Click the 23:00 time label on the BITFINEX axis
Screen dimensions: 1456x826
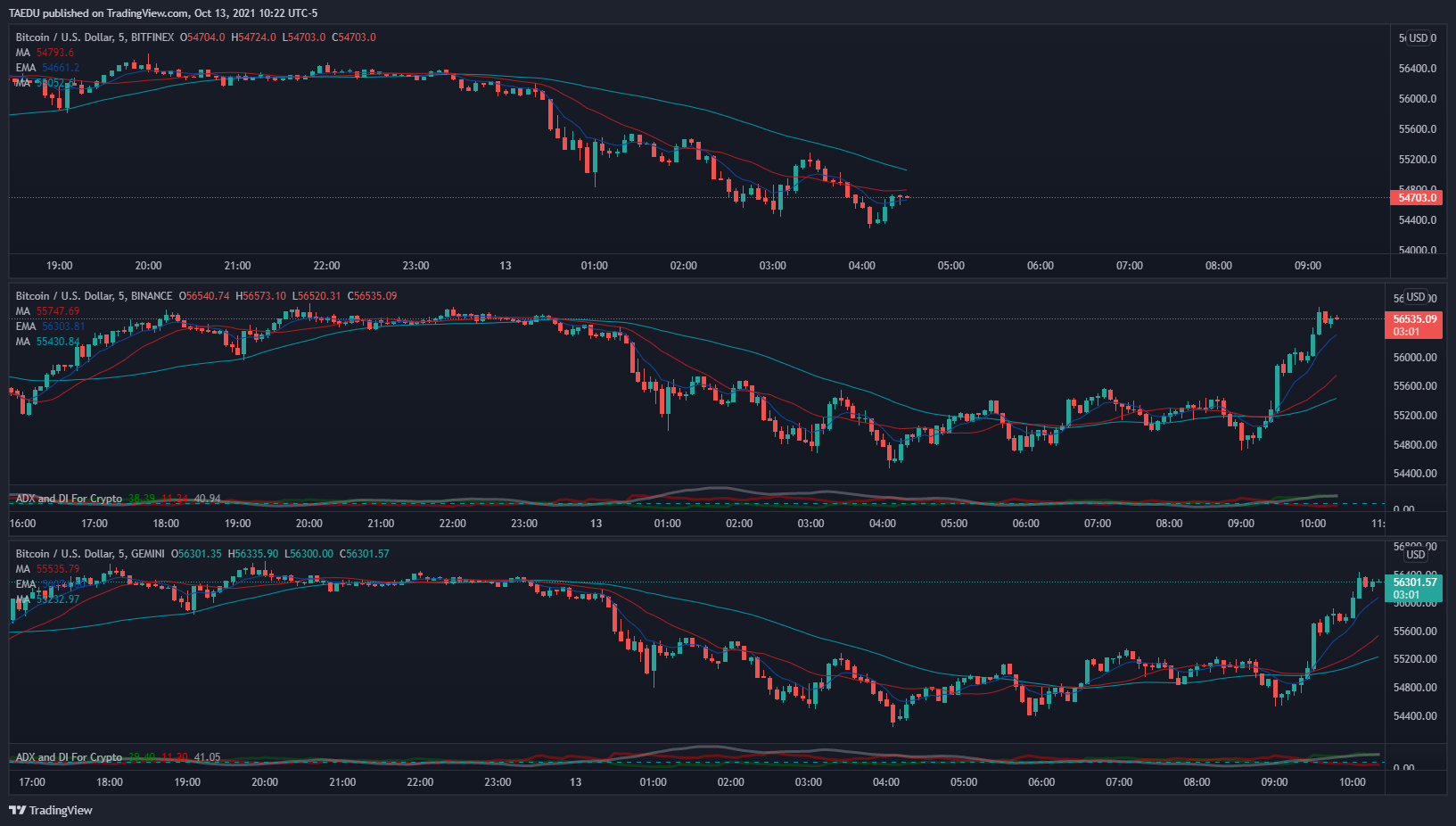pyautogui.click(x=416, y=266)
